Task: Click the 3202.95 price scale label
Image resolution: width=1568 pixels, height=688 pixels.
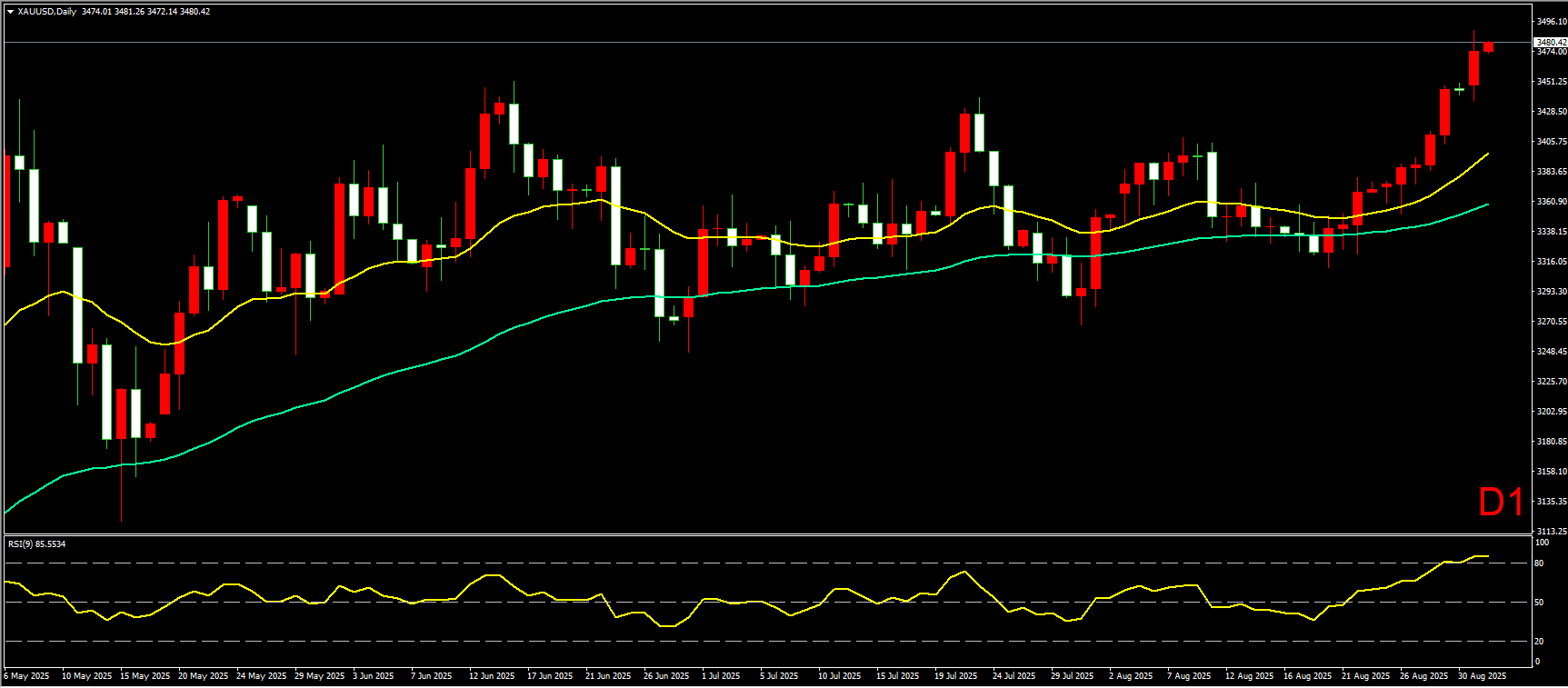Action: point(1551,412)
